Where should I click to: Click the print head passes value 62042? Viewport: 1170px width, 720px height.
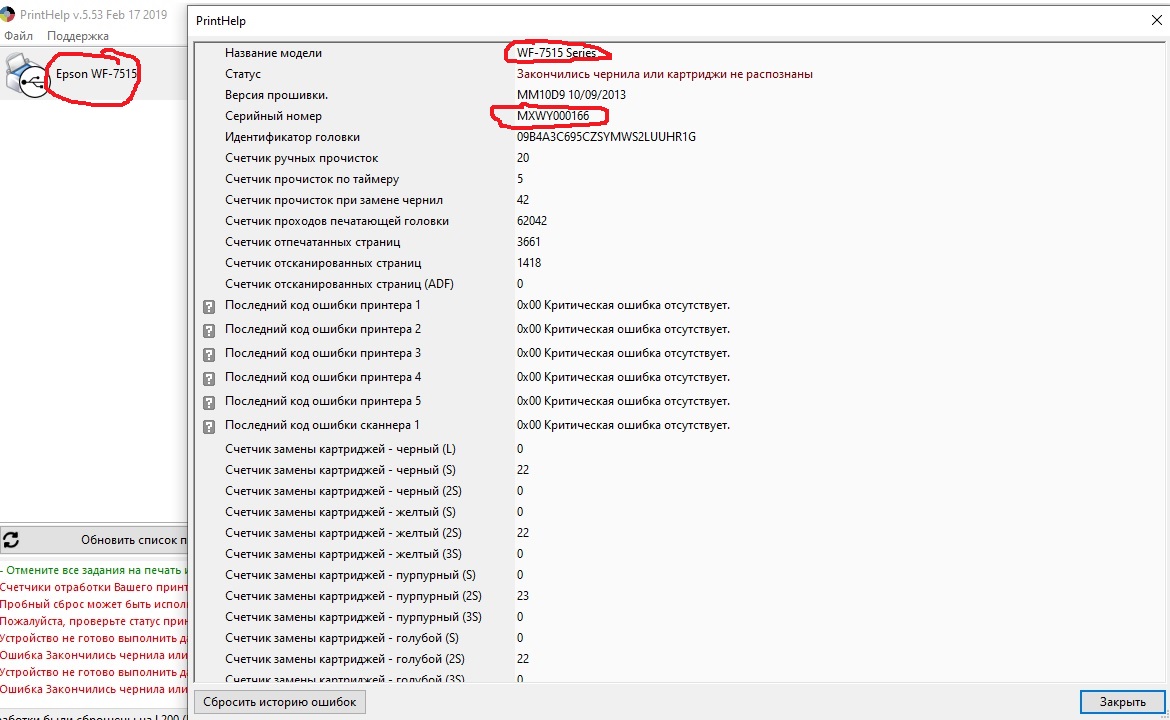coord(531,221)
